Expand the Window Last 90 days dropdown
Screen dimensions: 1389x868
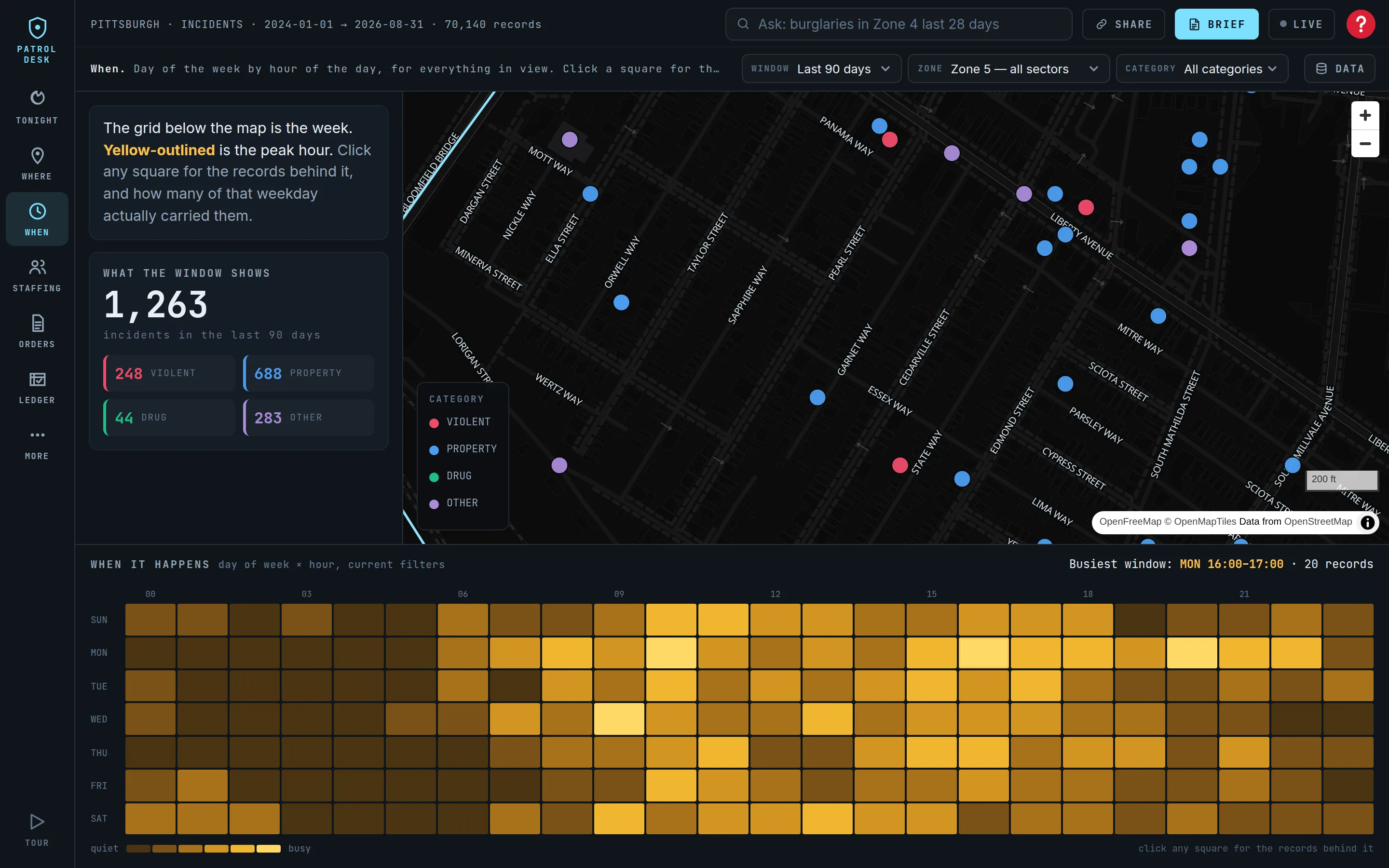(x=821, y=69)
